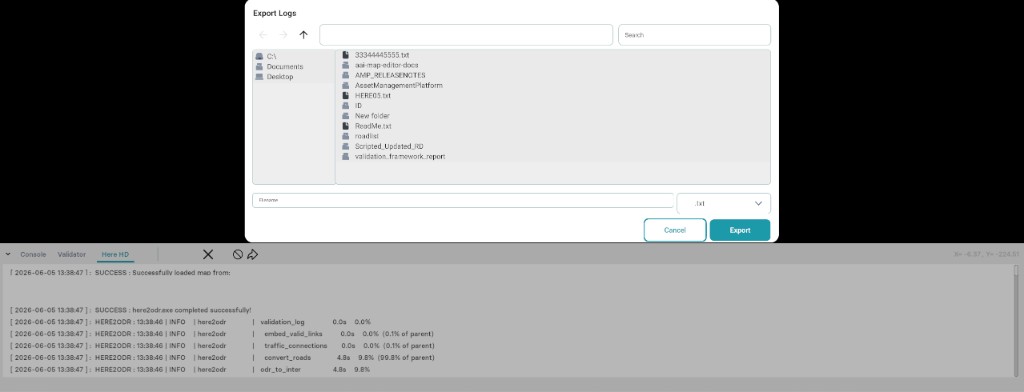Screen dimensions: 1024x392
Task: Click the convert_roads log entry
Action: click(x=223, y=357)
